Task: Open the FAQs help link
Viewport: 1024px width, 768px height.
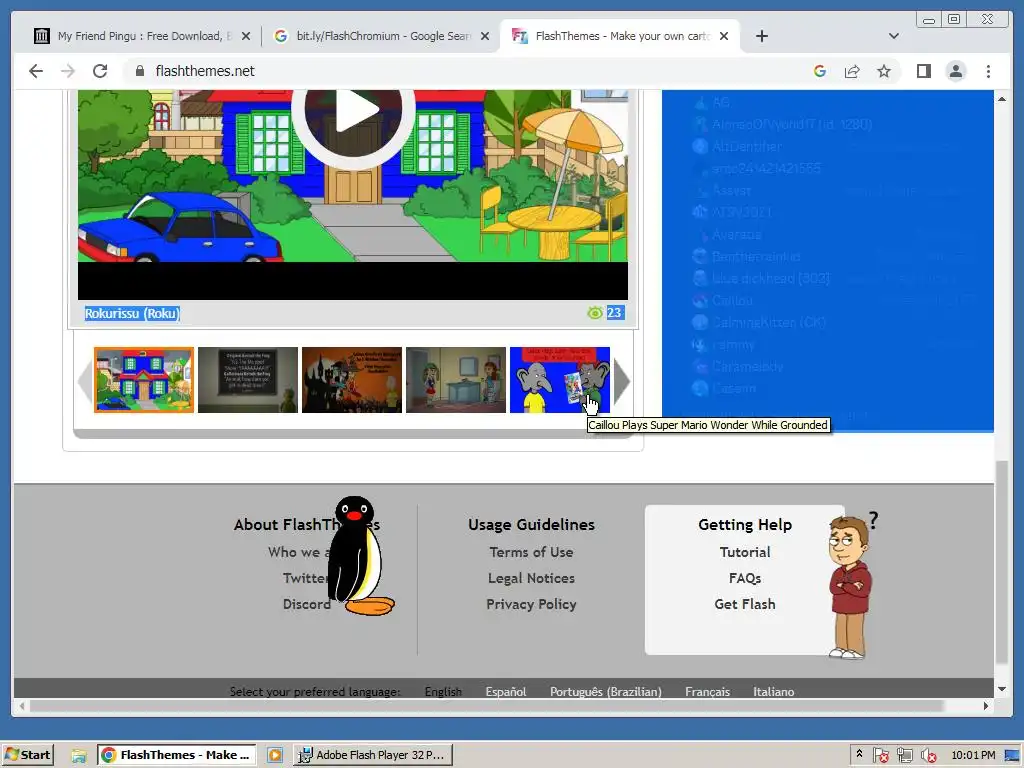Action: coord(744,578)
